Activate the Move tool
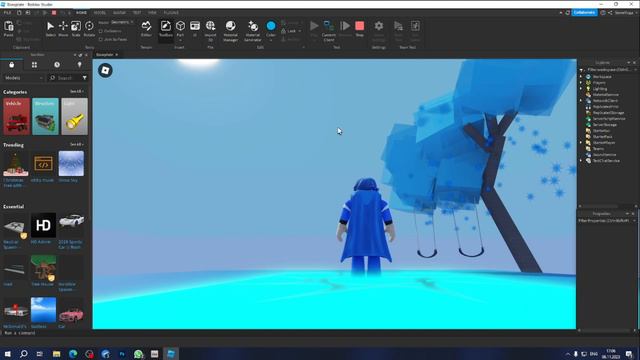 coord(63,29)
